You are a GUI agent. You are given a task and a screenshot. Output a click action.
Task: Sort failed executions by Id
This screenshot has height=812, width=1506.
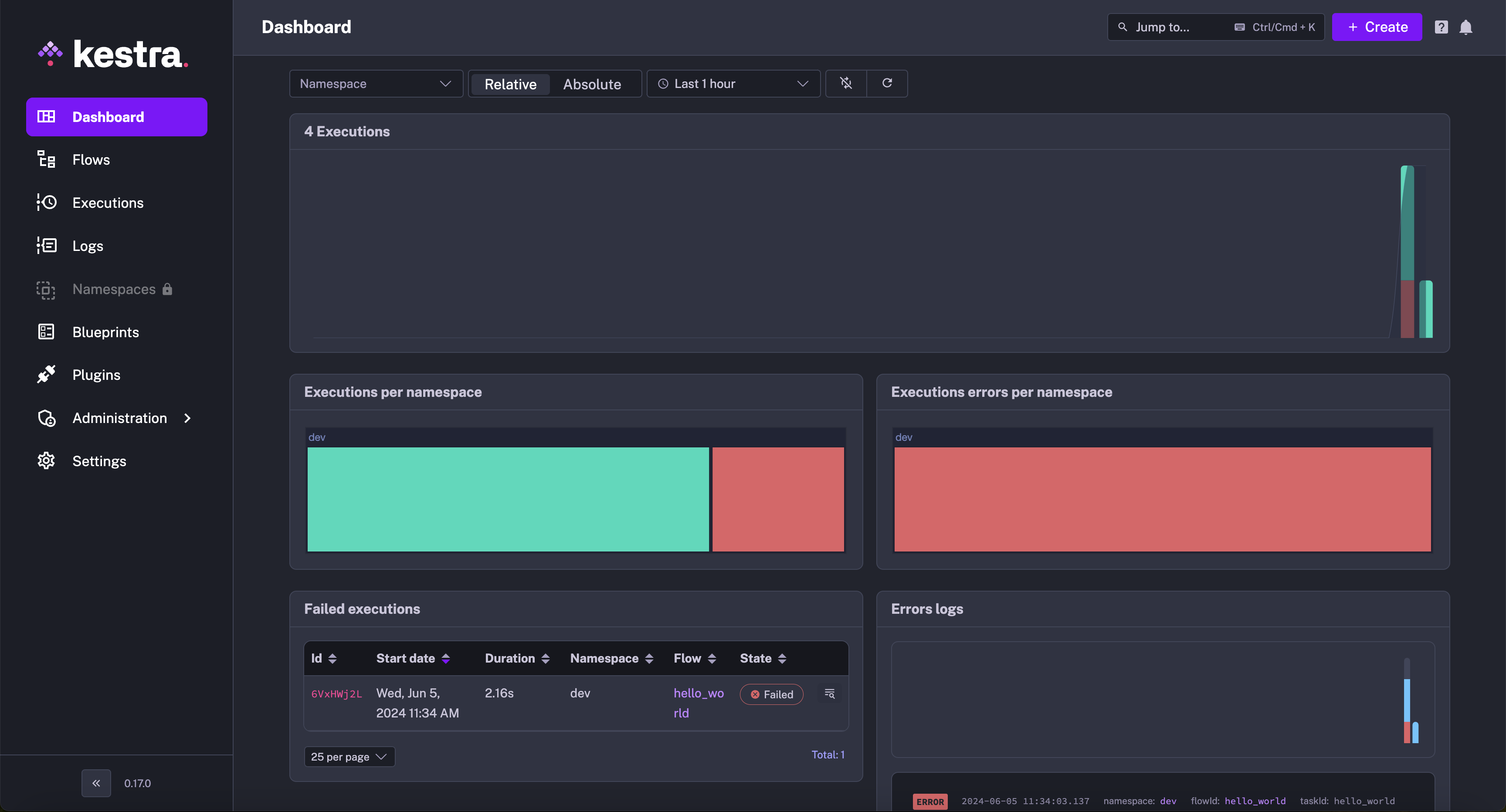pos(332,658)
